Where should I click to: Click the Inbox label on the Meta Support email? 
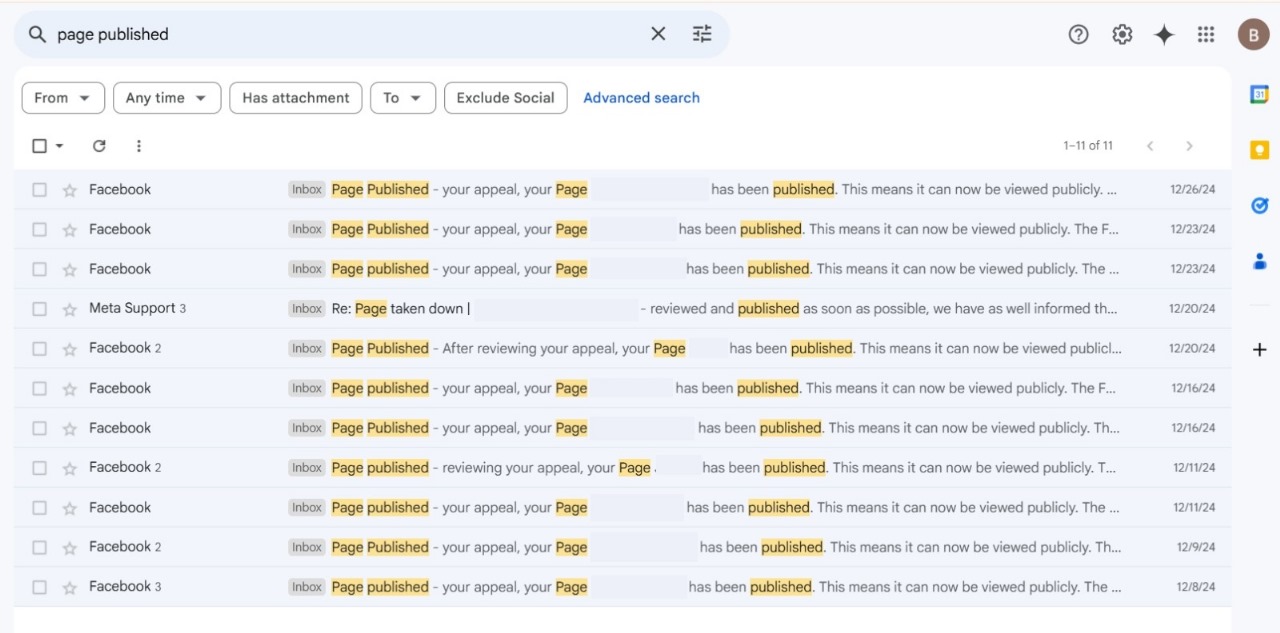[307, 309]
